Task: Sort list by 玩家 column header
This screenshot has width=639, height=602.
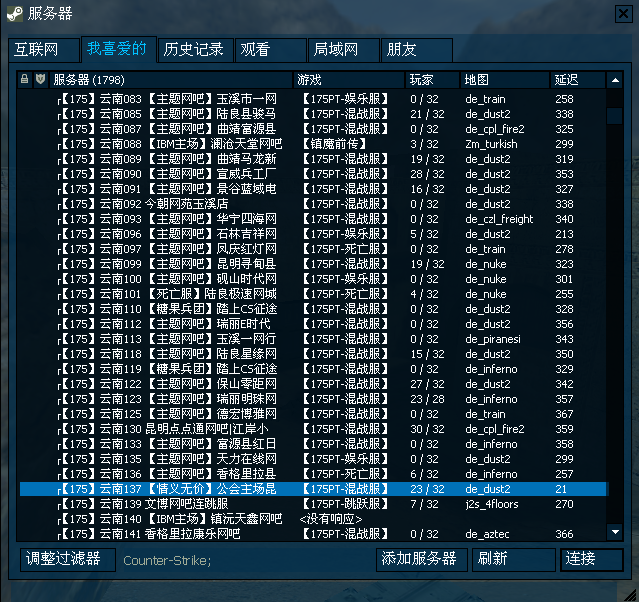Action: (433, 79)
